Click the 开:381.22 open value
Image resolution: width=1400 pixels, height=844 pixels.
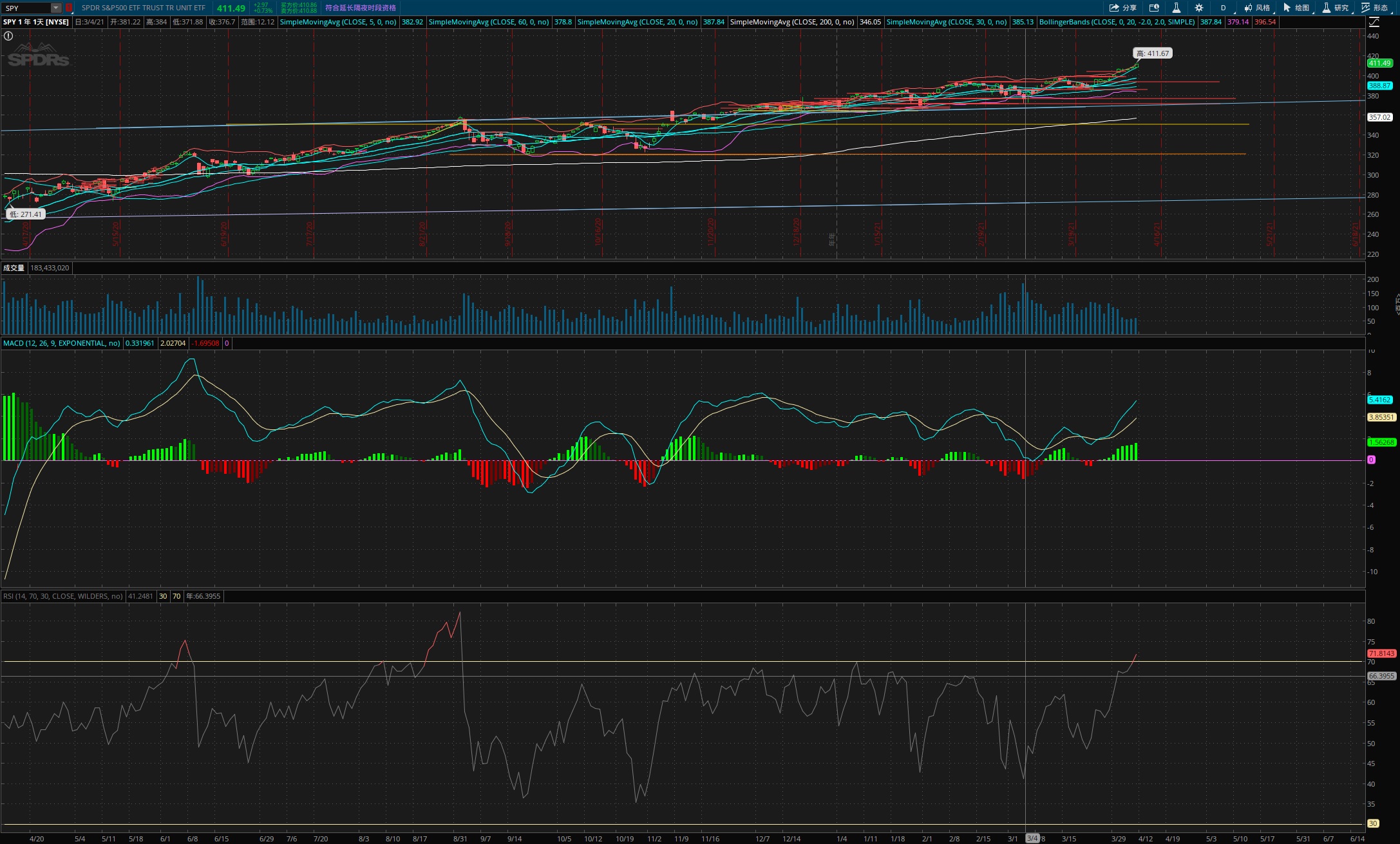click(x=126, y=22)
